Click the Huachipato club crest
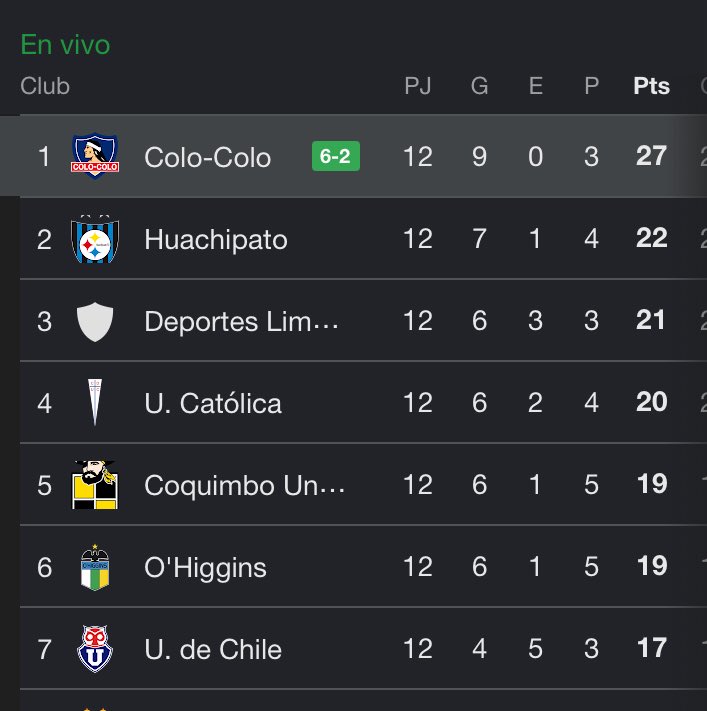This screenshot has width=707, height=711. tap(95, 239)
